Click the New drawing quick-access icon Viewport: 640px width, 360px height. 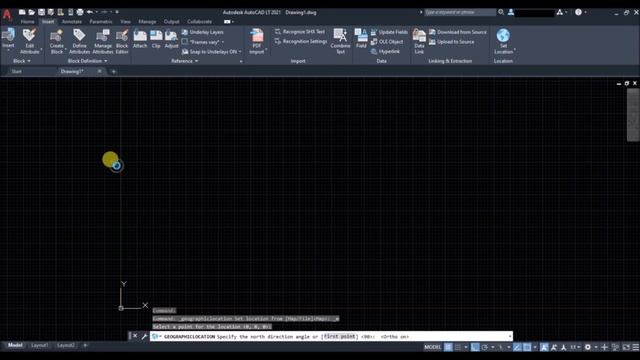(22, 12)
